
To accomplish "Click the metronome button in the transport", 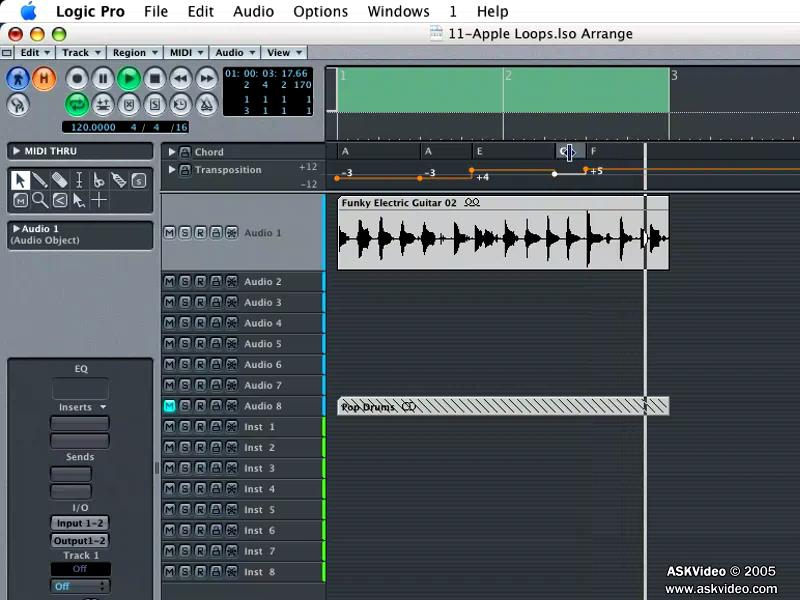I will [207, 105].
